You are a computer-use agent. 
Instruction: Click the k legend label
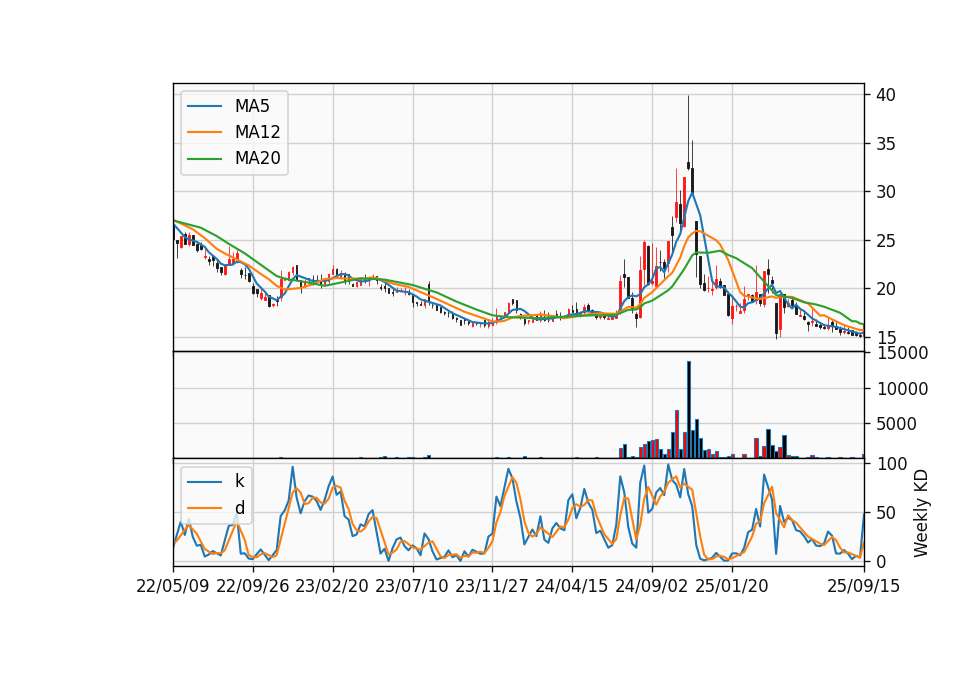(x=239, y=481)
